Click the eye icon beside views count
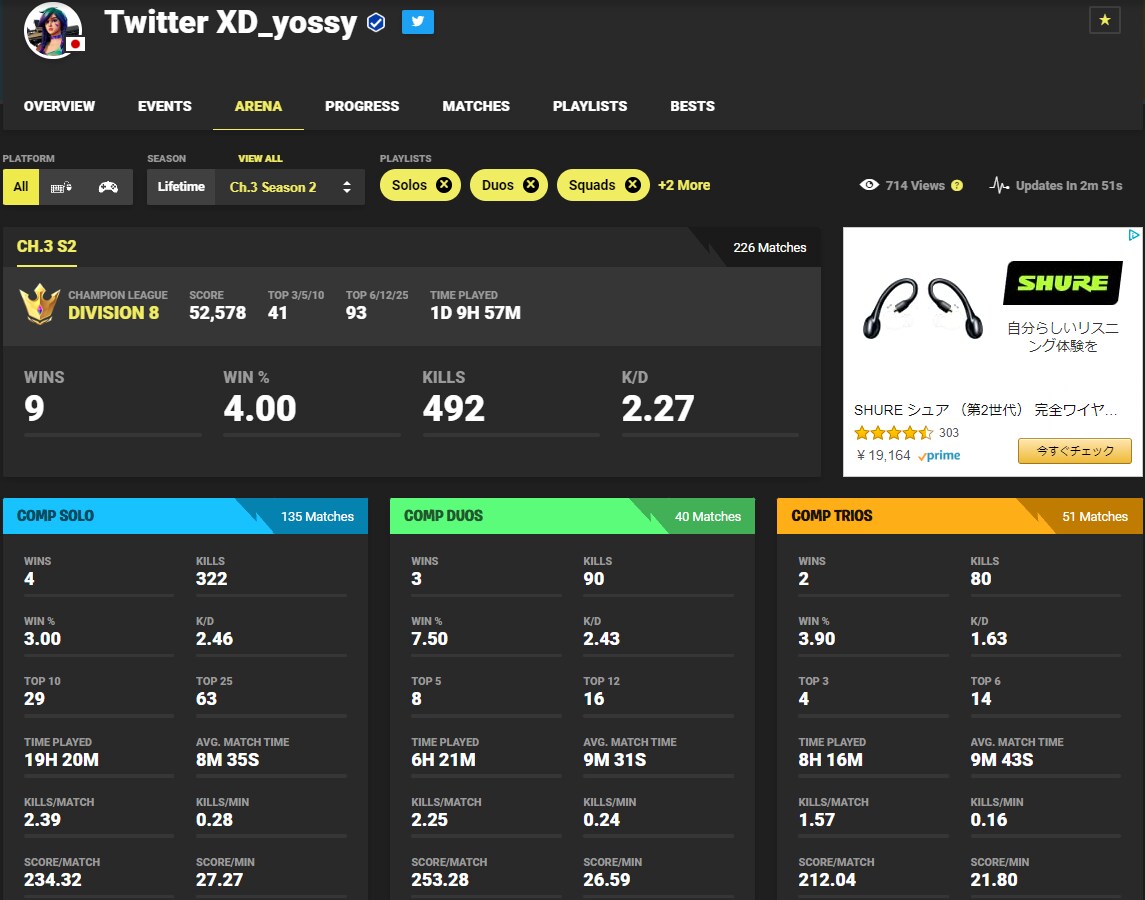The width and height of the screenshot is (1145, 900). point(869,185)
